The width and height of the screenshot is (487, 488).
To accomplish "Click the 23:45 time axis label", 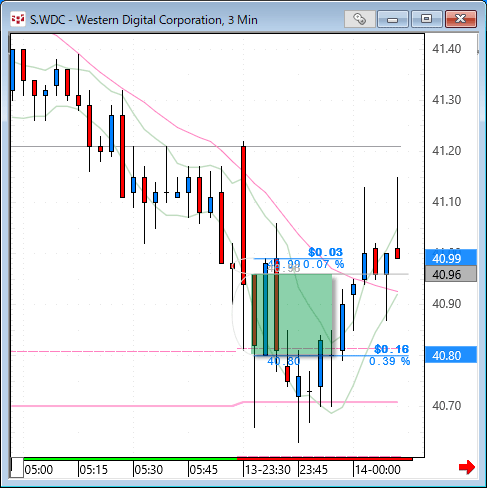I will pos(313,470).
